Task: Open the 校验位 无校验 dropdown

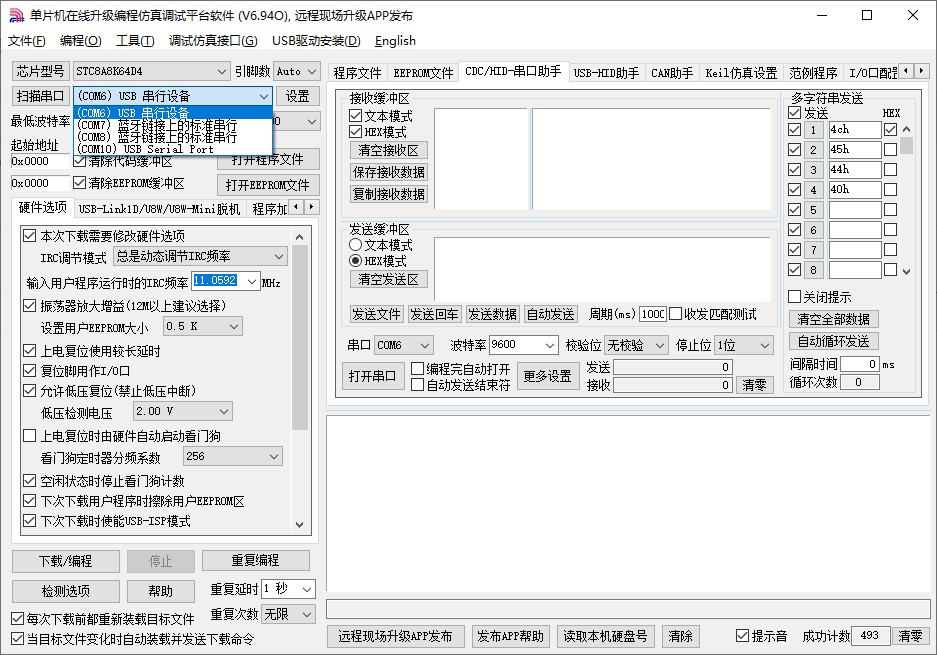Action: 660,345
